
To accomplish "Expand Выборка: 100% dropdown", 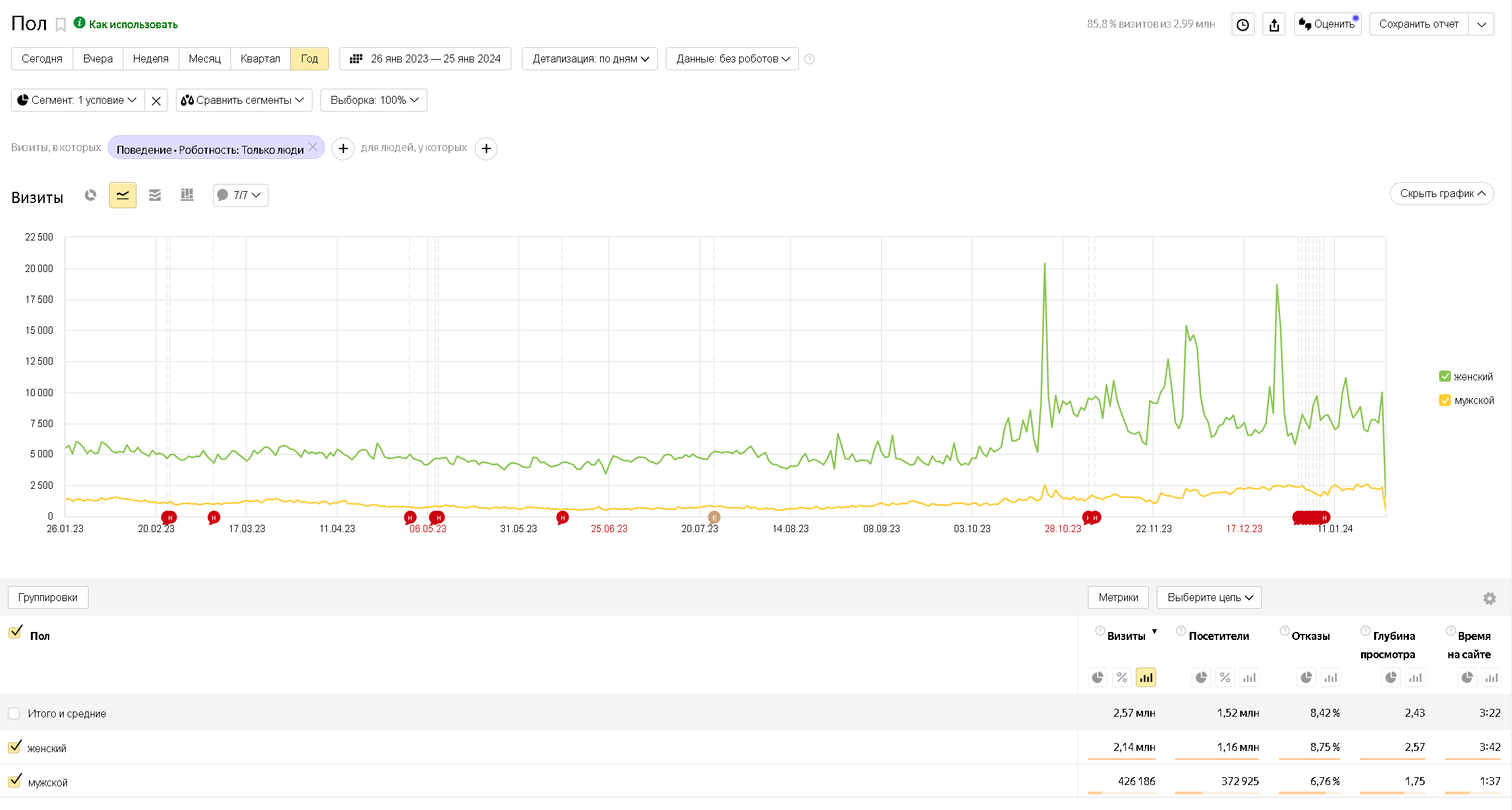I will pos(374,101).
